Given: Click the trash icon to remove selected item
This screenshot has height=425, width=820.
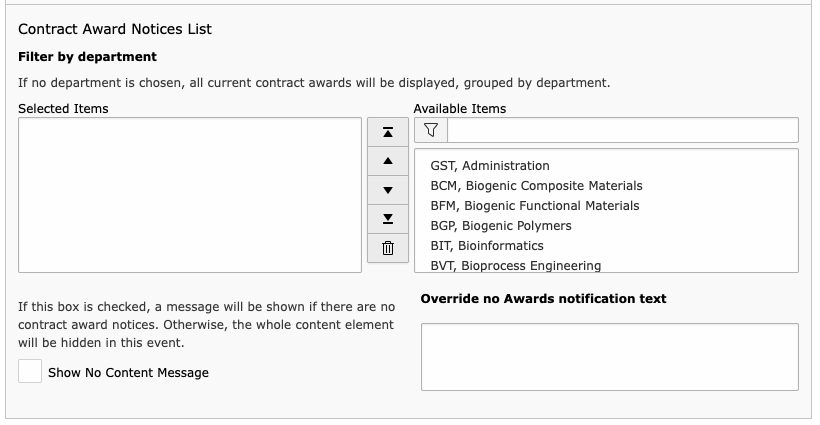Looking at the screenshot, I should (388, 248).
